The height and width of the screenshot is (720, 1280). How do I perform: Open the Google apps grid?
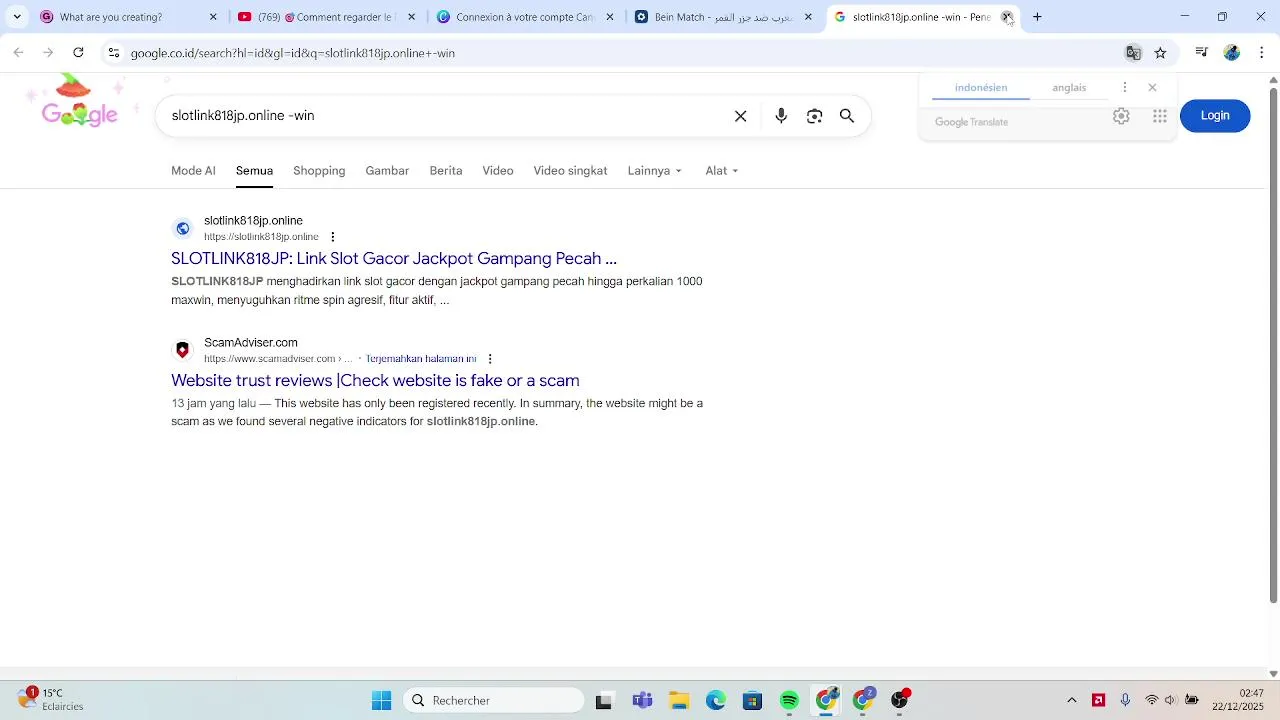click(1160, 116)
